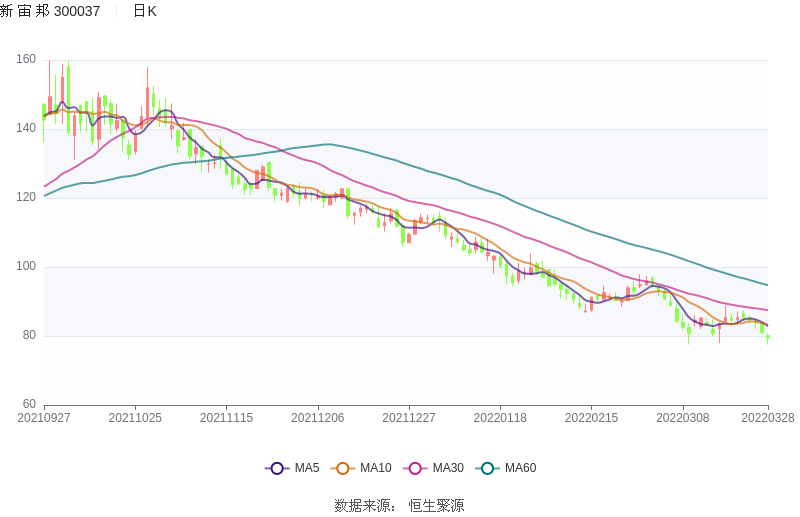Click the MA10 orange circle legend marker
The image size is (800, 517).
[342, 468]
